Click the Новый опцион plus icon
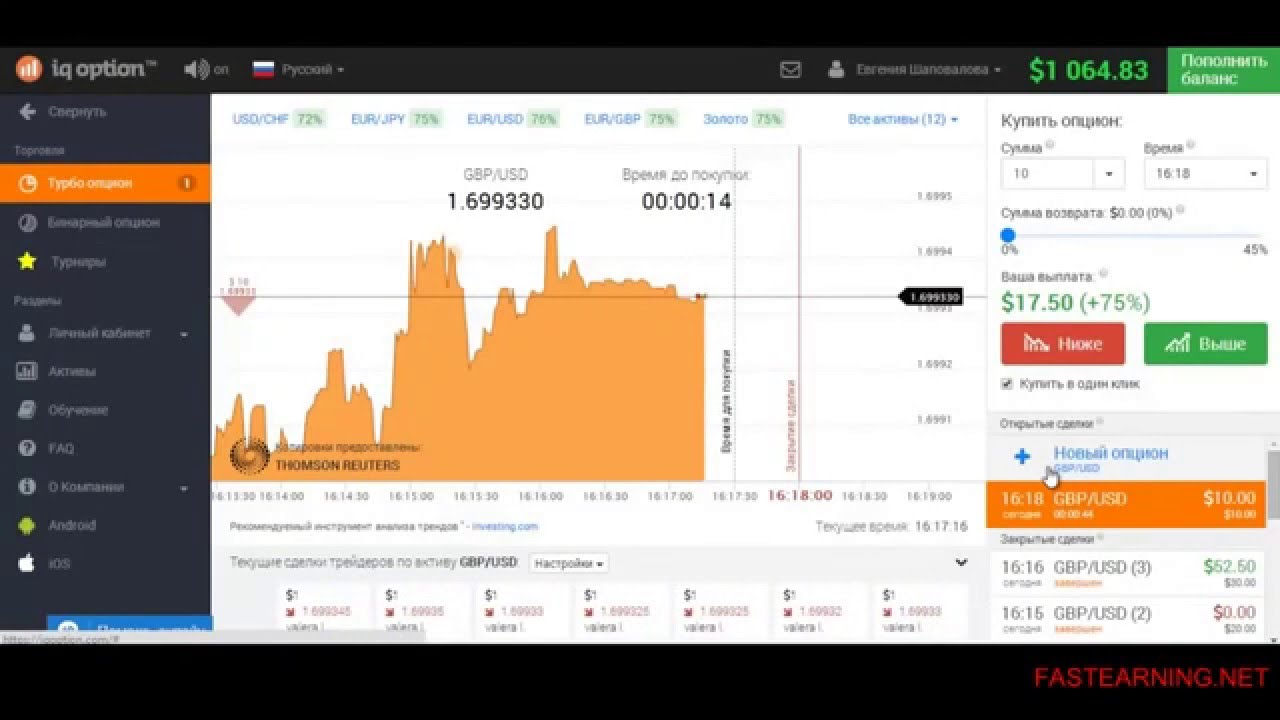1280x720 pixels. pos(1022,457)
